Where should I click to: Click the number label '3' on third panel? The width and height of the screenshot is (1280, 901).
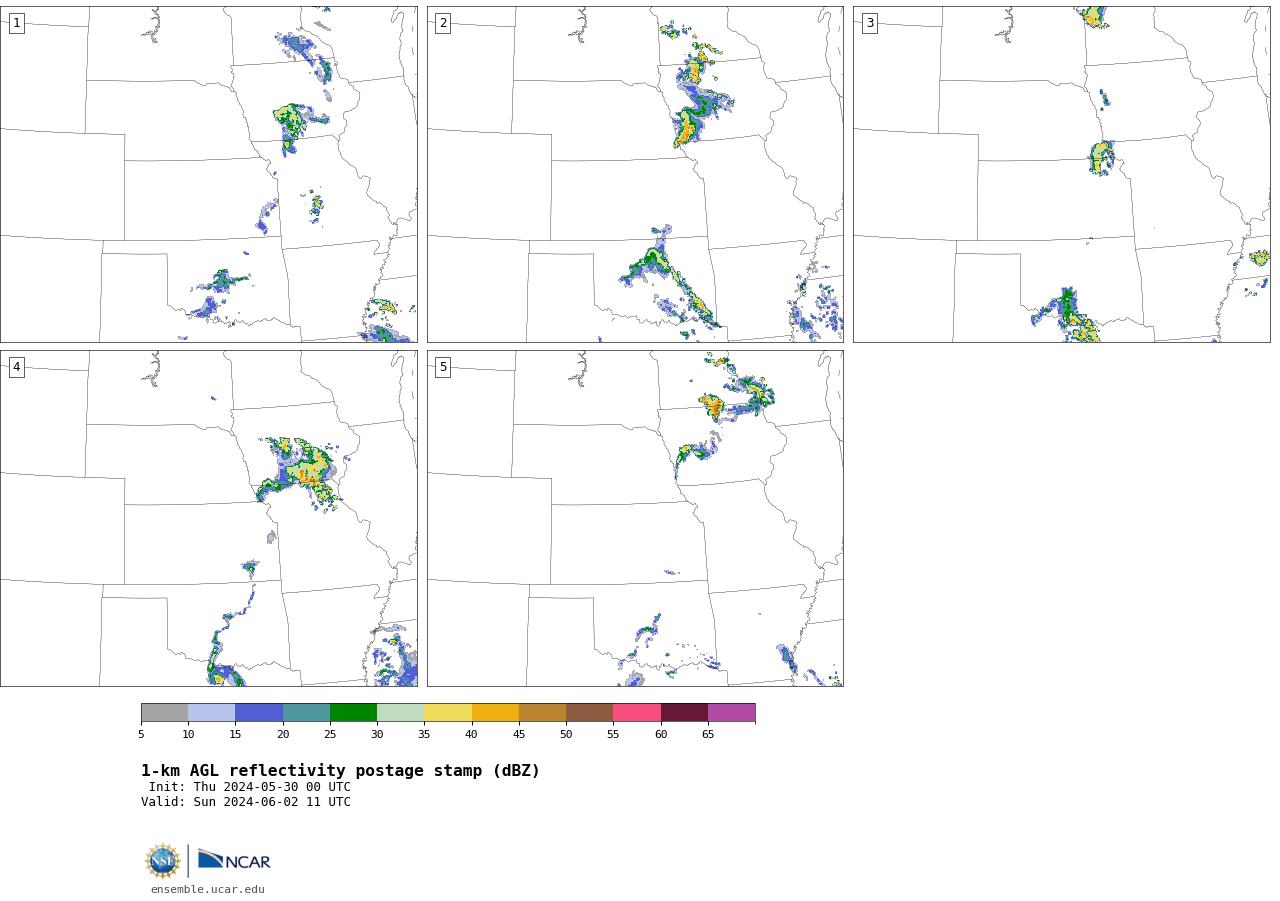(869, 23)
